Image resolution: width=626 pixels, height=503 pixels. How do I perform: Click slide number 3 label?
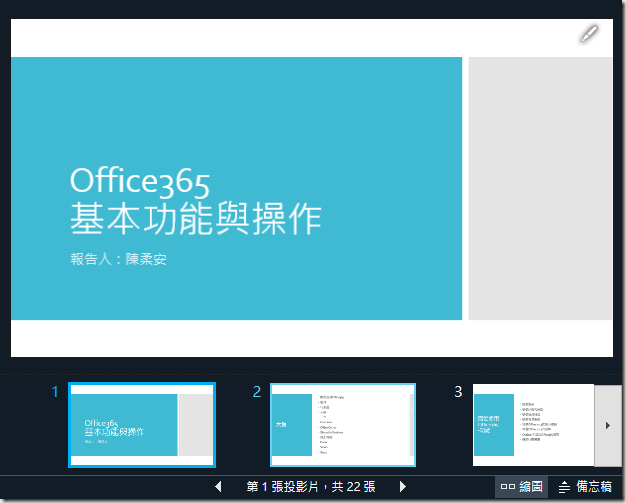(458, 392)
